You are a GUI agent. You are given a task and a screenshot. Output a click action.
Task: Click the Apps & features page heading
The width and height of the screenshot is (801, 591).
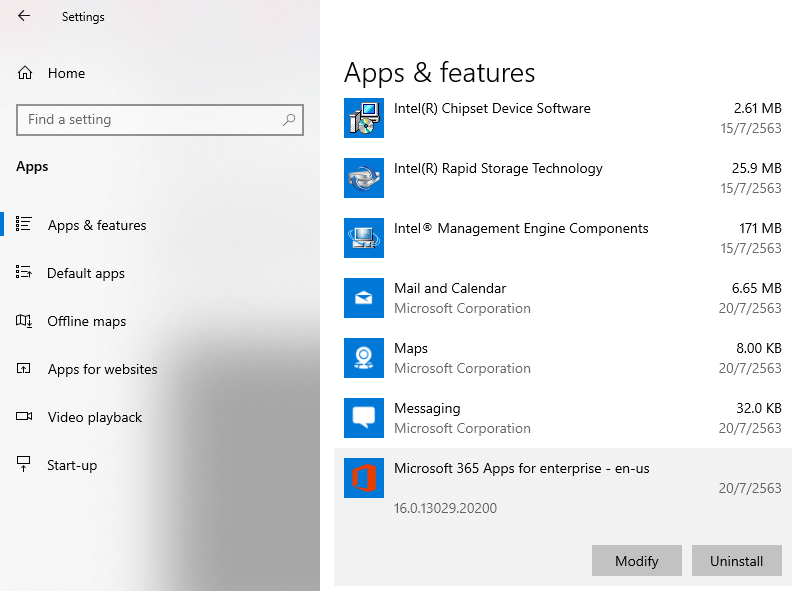(x=439, y=73)
